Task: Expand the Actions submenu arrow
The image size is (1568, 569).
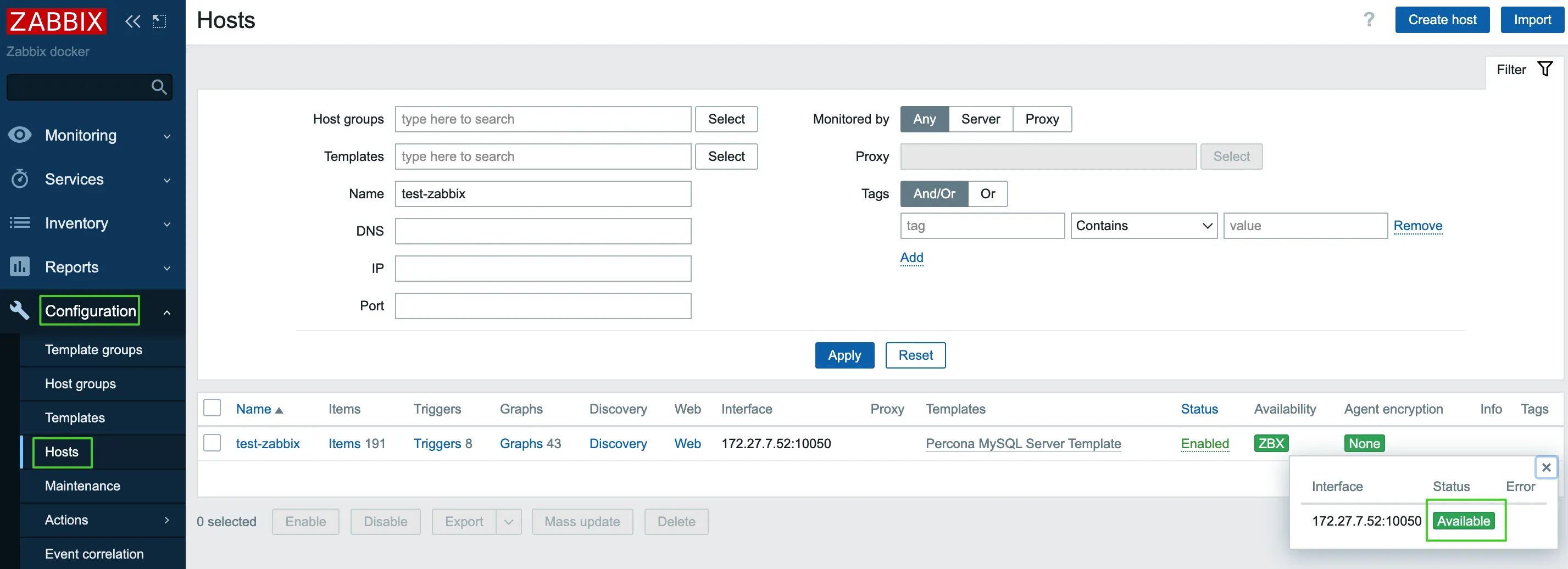Action: (167, 520)
